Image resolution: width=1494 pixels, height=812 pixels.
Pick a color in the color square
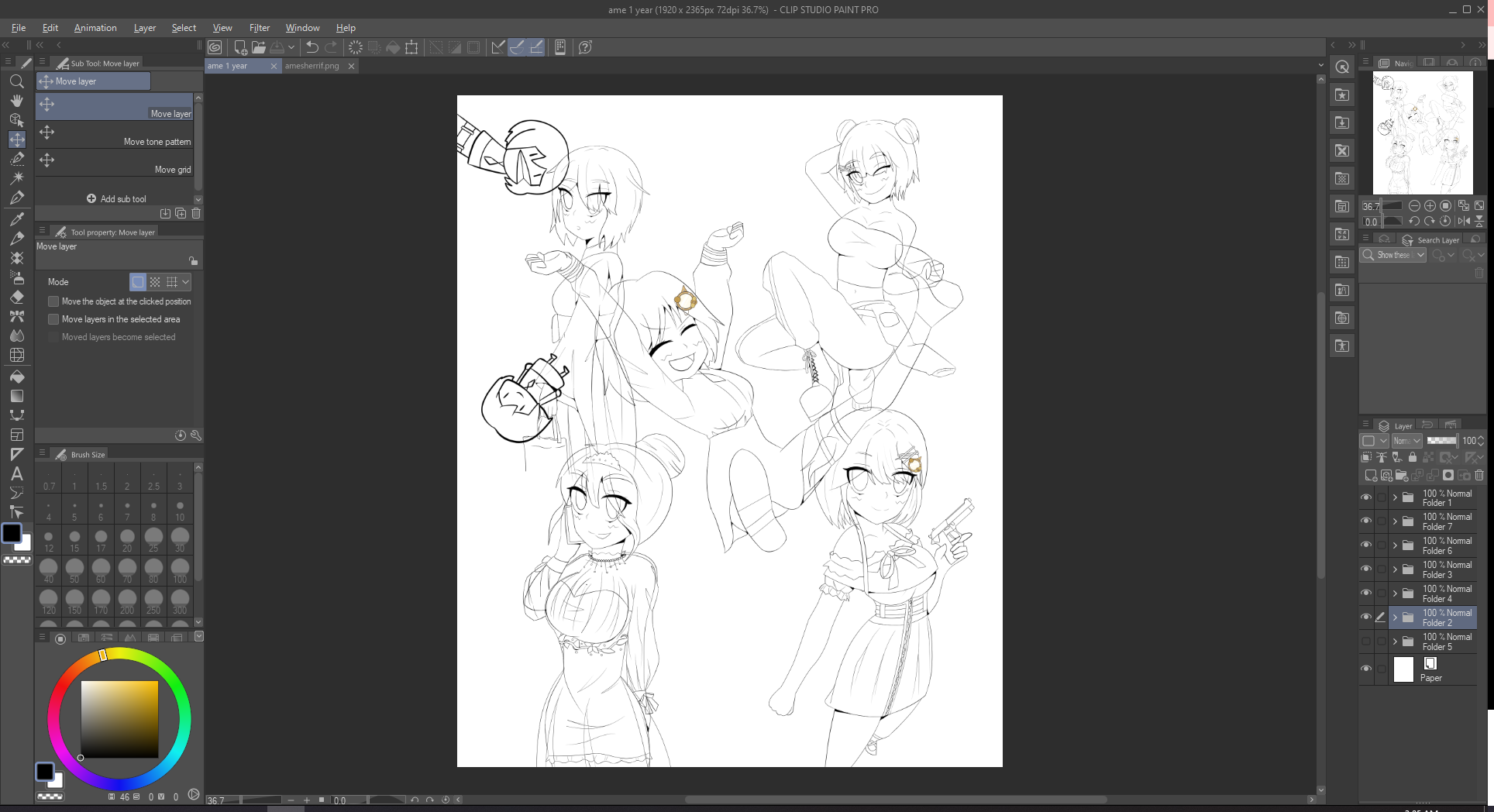pyautogui.click(x=119, y=719)
